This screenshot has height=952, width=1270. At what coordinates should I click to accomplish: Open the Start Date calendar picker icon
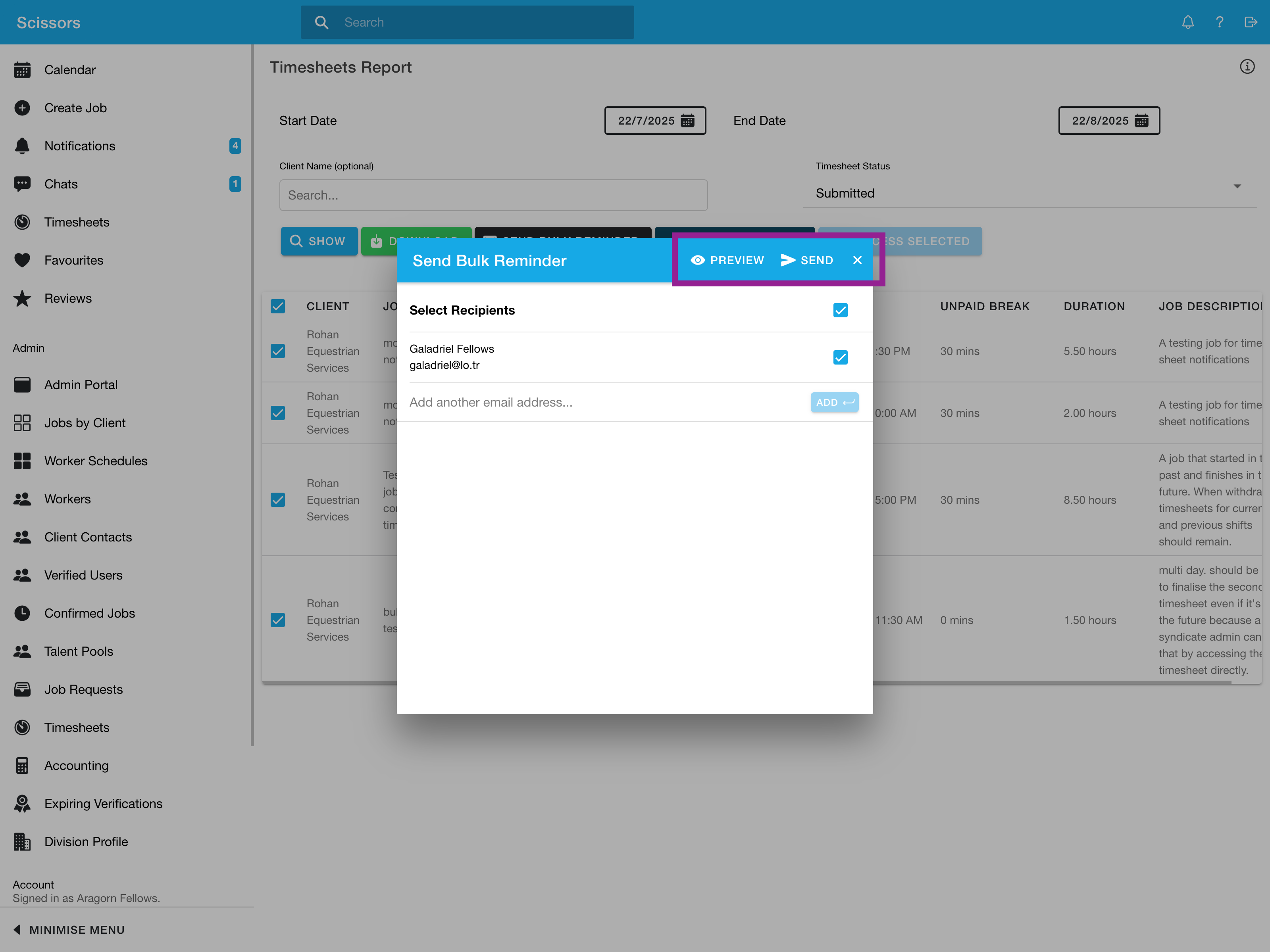pyautogui.click(x=687, y=121)
